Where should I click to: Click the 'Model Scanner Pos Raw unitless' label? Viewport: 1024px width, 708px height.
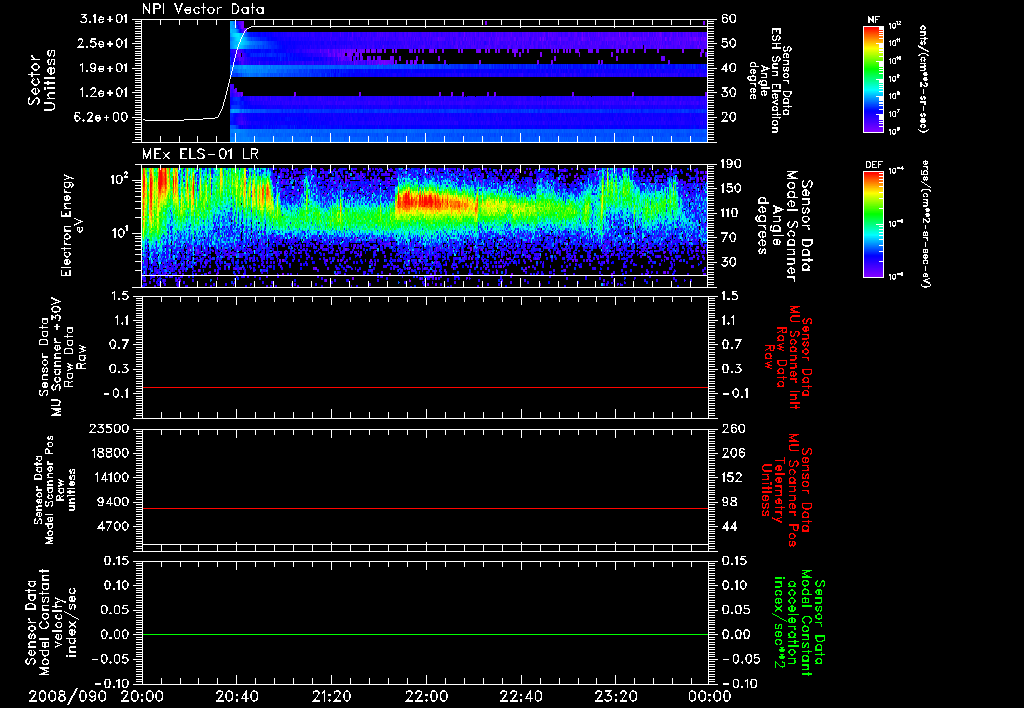(54, 490)
